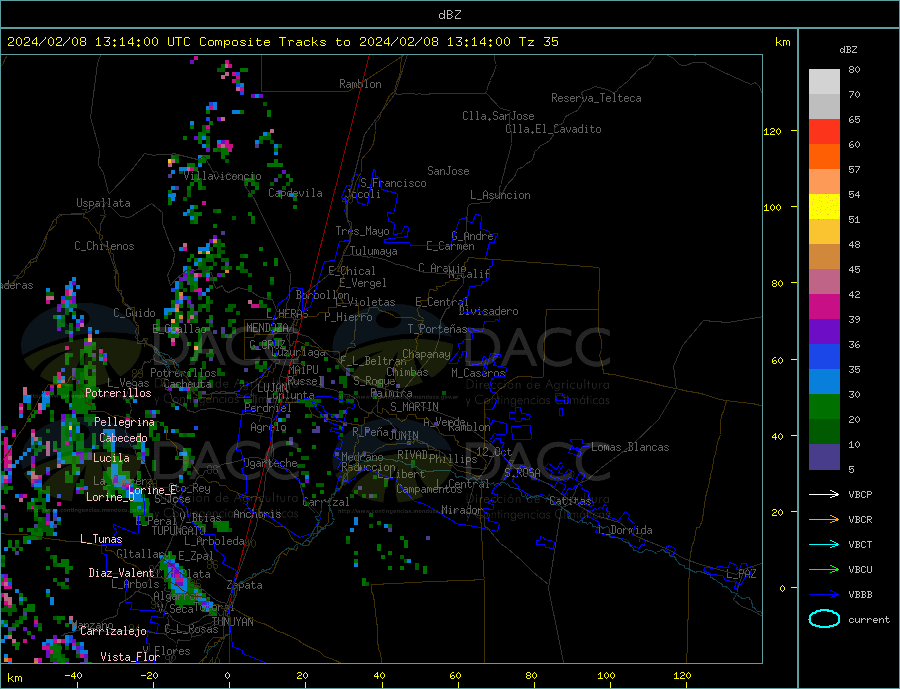Click the Capdevila place label
The image size is (900, 689).
tap(295, 193)
